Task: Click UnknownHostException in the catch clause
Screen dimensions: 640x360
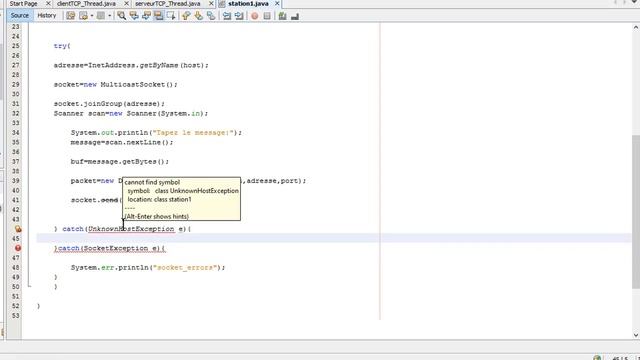Action: pyautogui.click(x=131, y=229)
